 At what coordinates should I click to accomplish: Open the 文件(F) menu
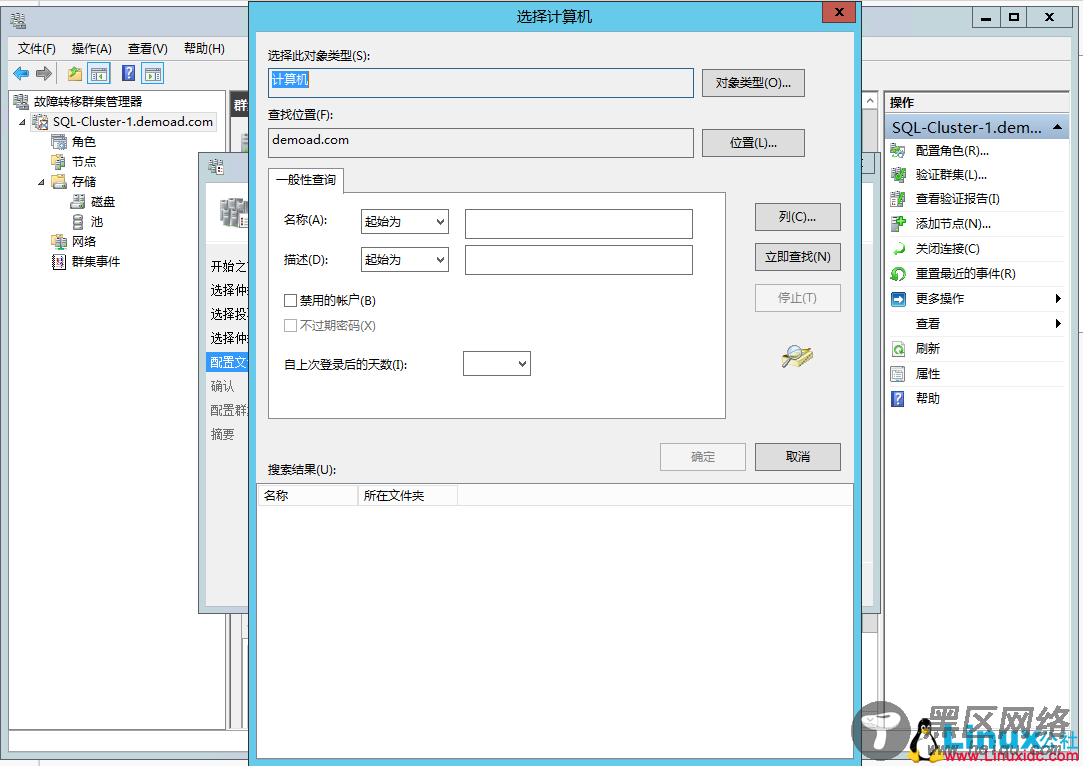click(x=37, y=48)
